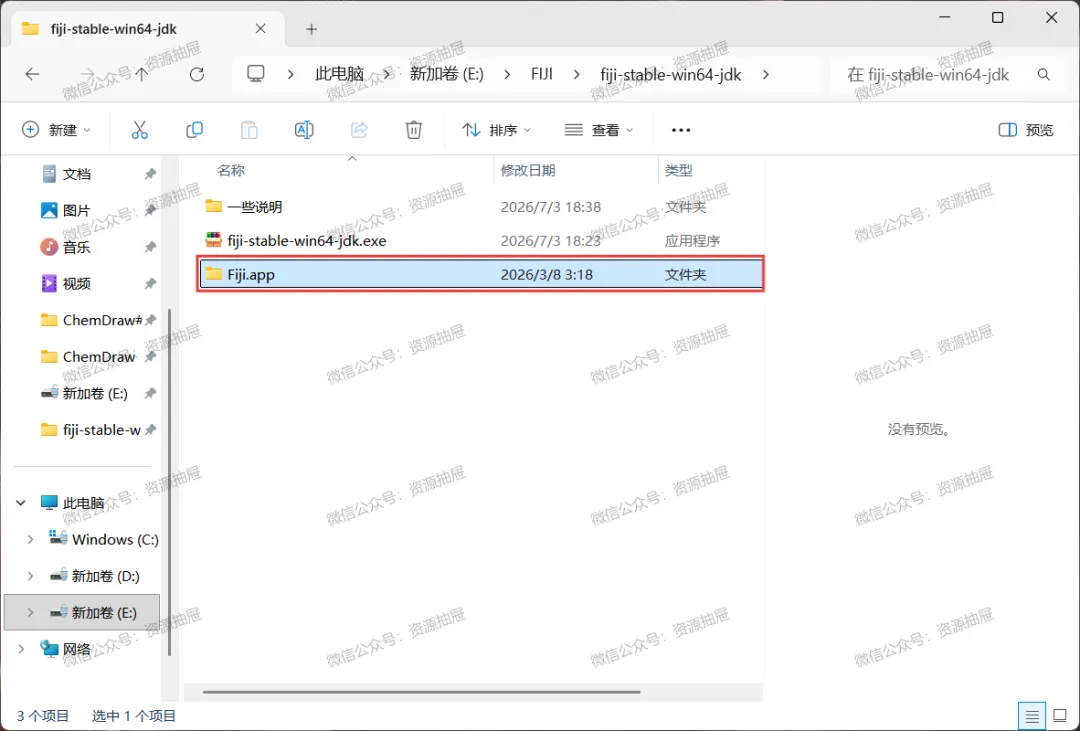1080x731 pixels.
Task: Click 应用程序 type cell
Action: point(692,240)
